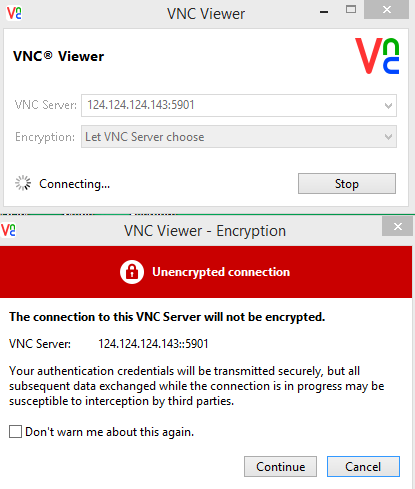Open the Encryption dropdown arrow
415x489 pixels.
pyautogui.click(x=388, y=137)
